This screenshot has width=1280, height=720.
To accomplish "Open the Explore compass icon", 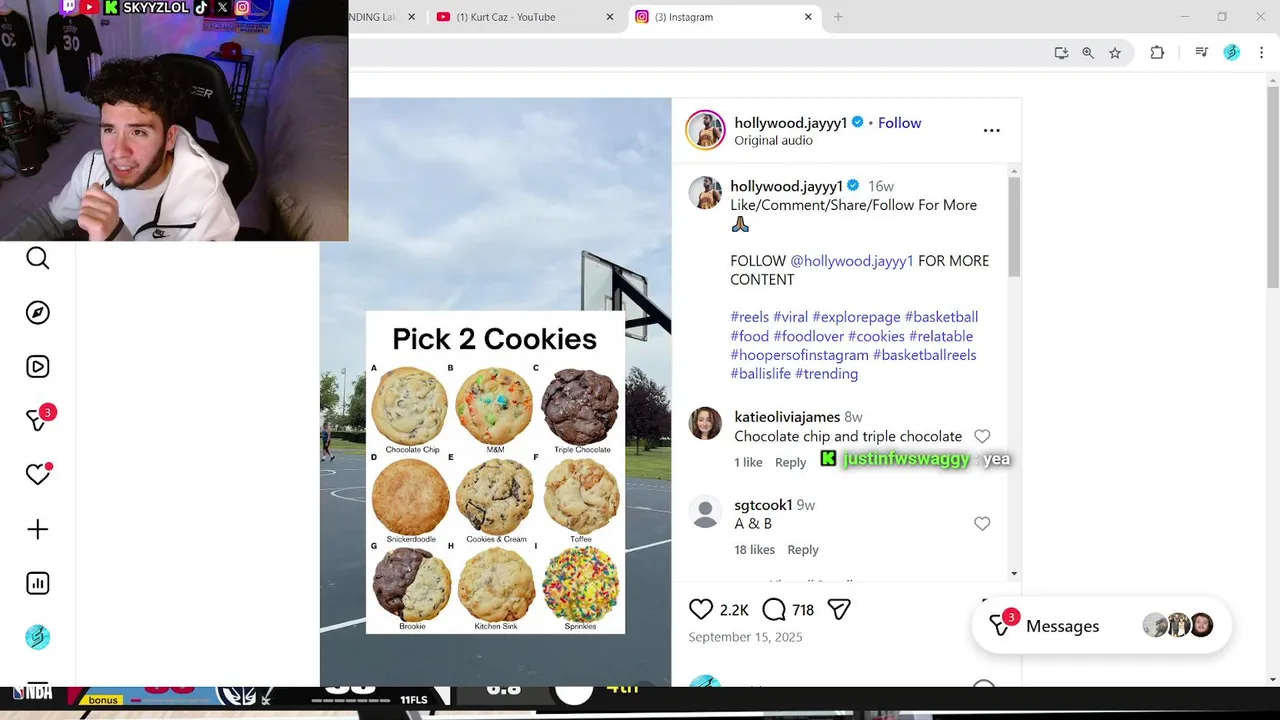I will click(38, 313).
